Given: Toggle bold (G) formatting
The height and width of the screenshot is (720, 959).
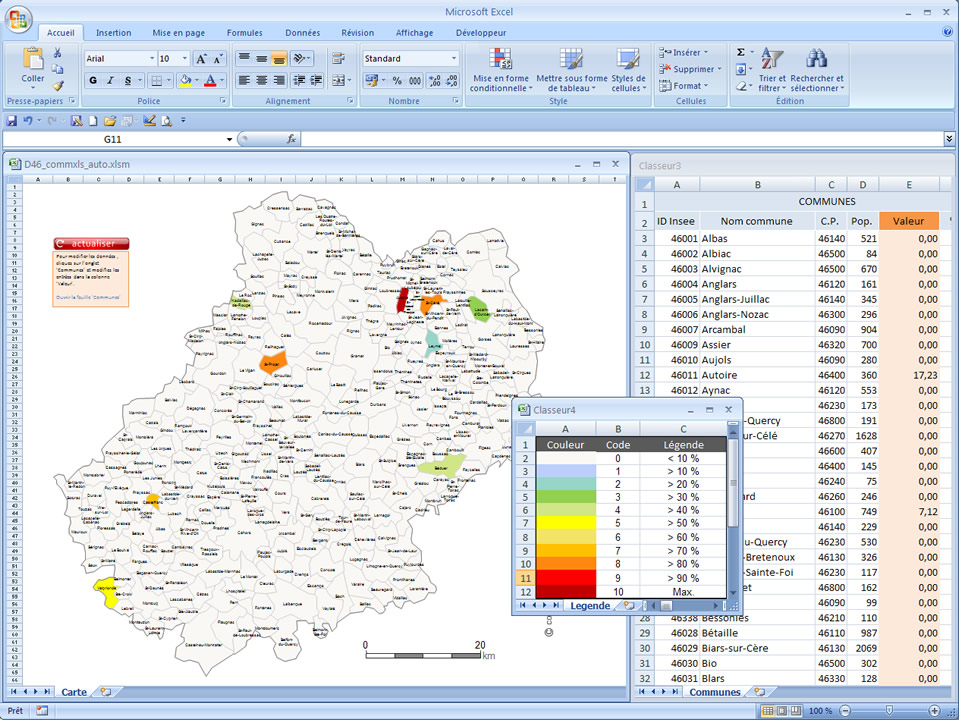Looking at the screenshot, I should pos(93,80).
